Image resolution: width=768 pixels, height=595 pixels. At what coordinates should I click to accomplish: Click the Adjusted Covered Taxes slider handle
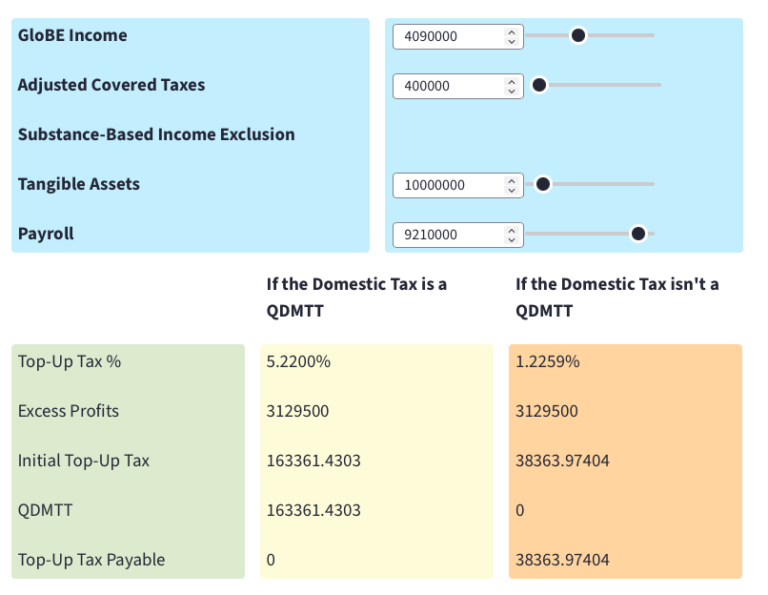coord(539,85)
